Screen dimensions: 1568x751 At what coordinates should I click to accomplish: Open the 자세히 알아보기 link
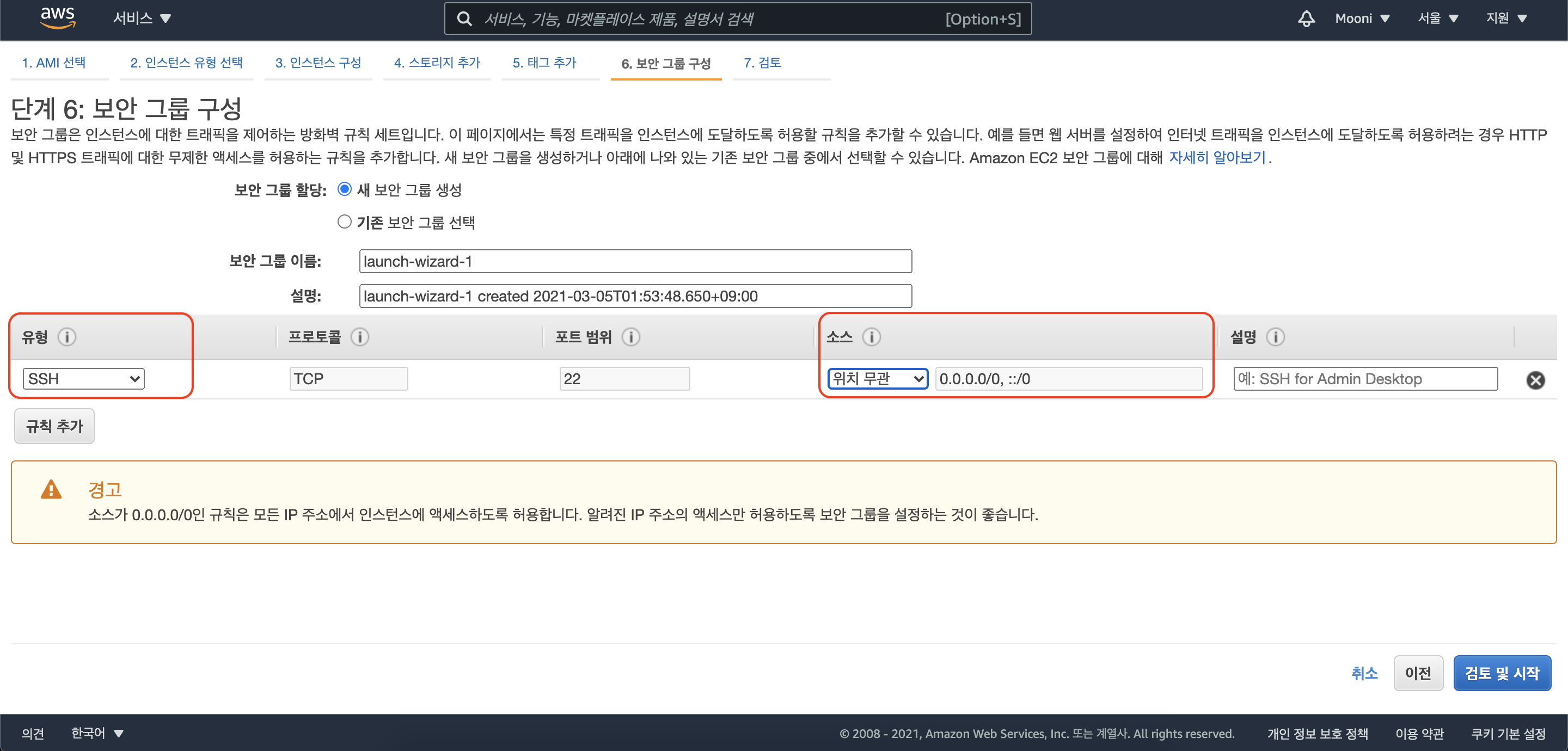[x=1217, y=158]
